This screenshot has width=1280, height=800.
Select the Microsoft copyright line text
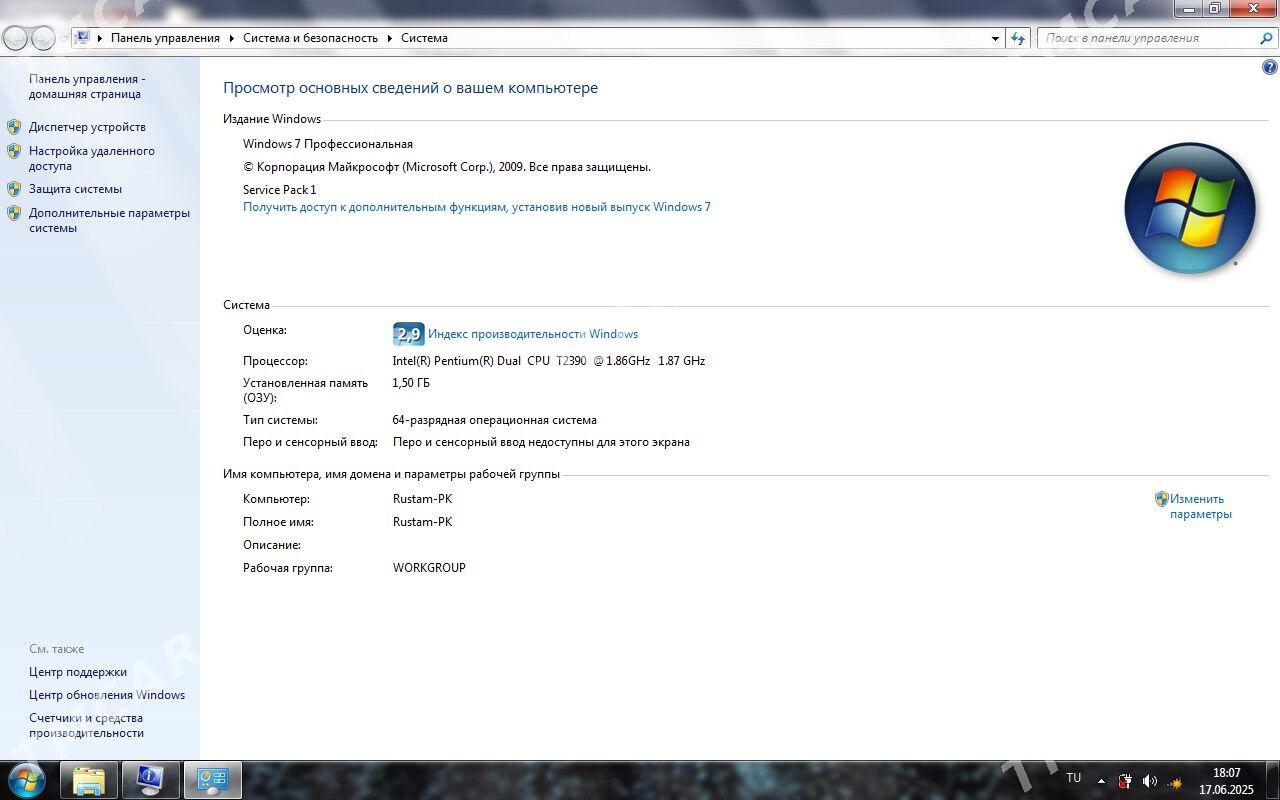click(x=447, y=167)
